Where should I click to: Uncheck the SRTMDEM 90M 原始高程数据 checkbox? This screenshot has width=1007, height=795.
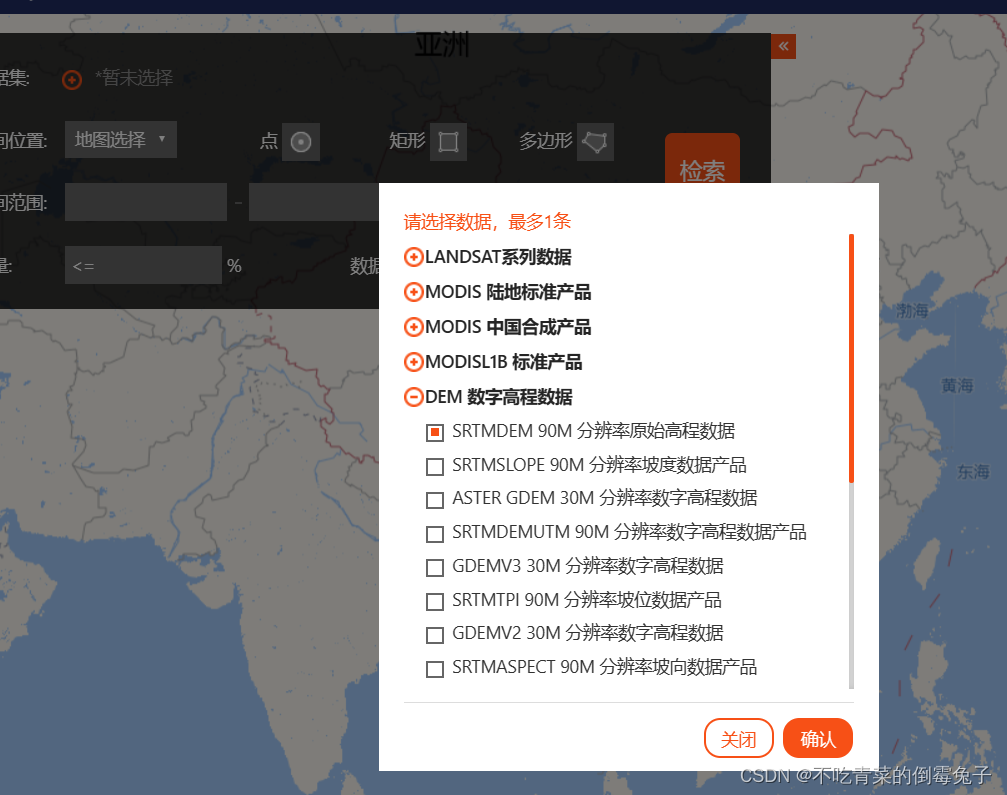click(x=435, y=432)
